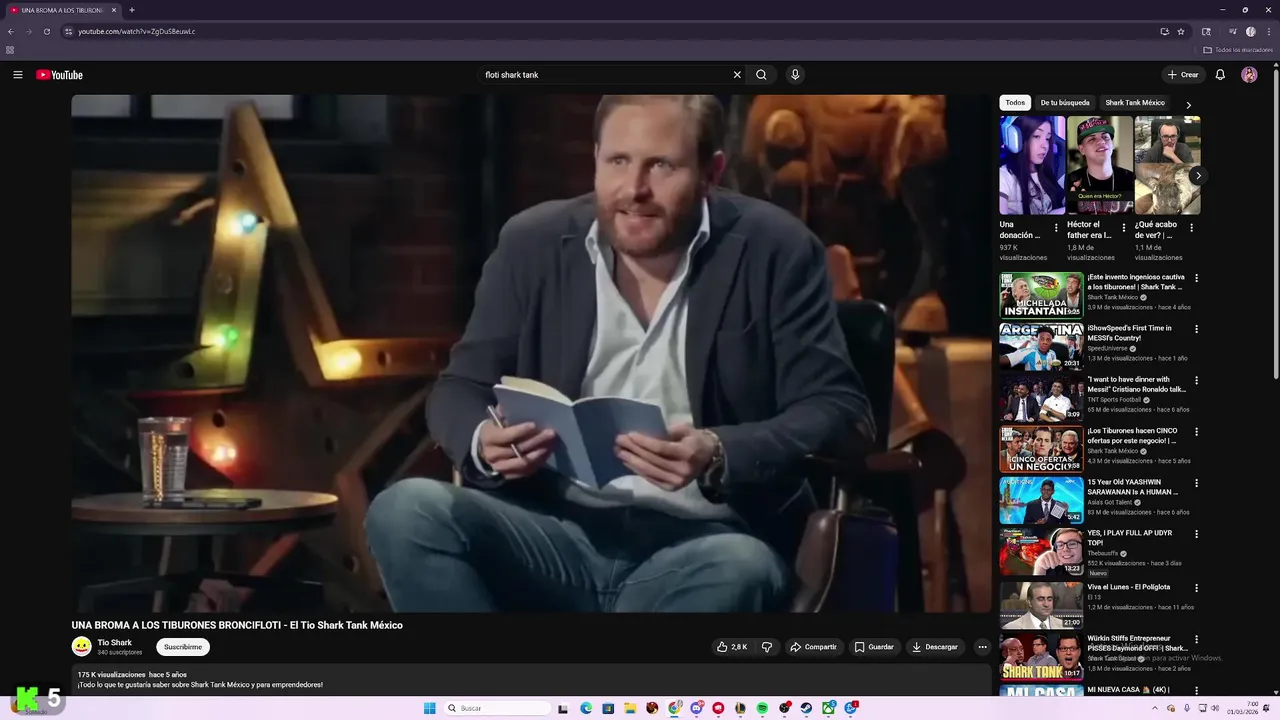Go to the YouTube home logo
The image size is (1280, 720).
[x=59, y=75]
